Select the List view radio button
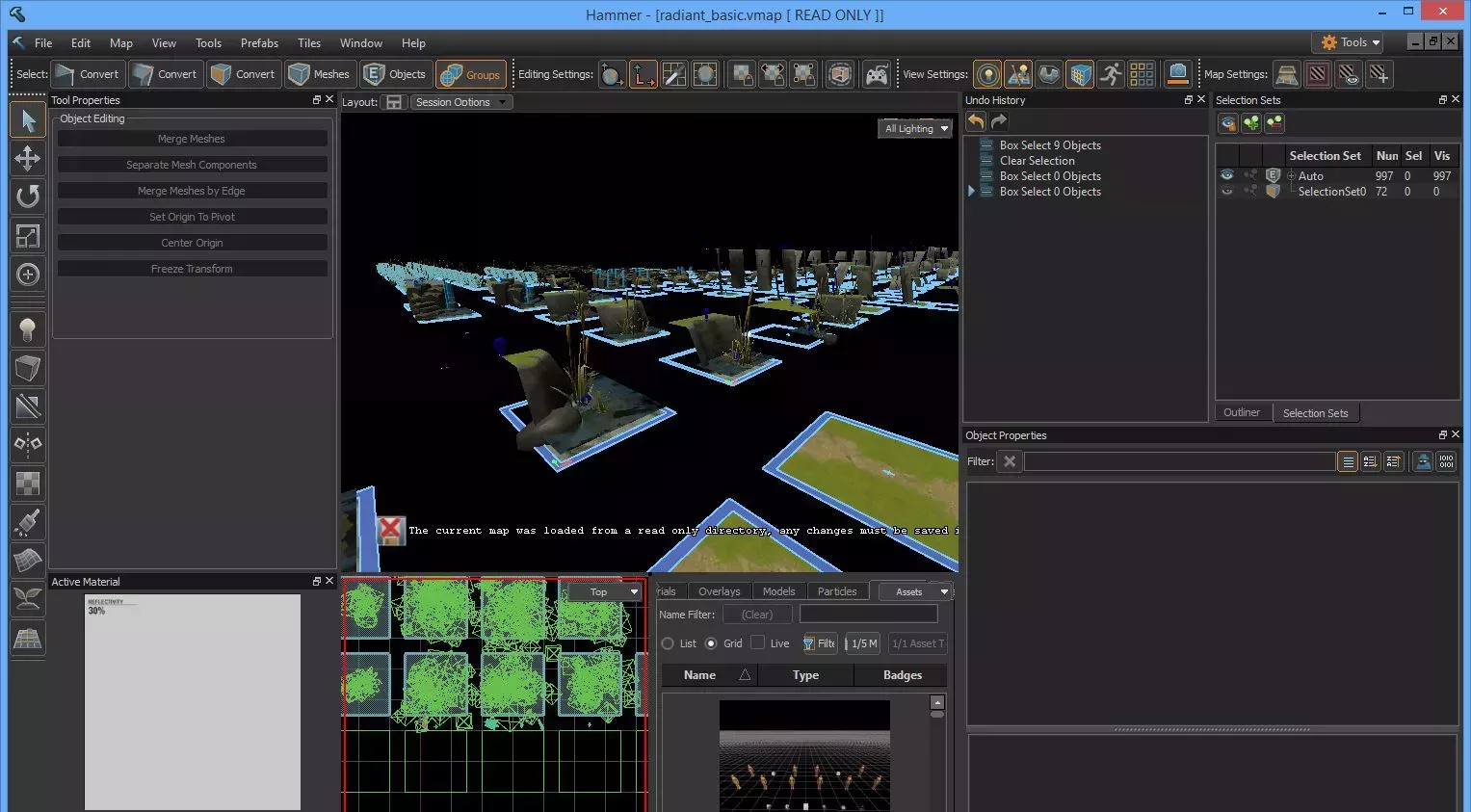 coord(668,643)
